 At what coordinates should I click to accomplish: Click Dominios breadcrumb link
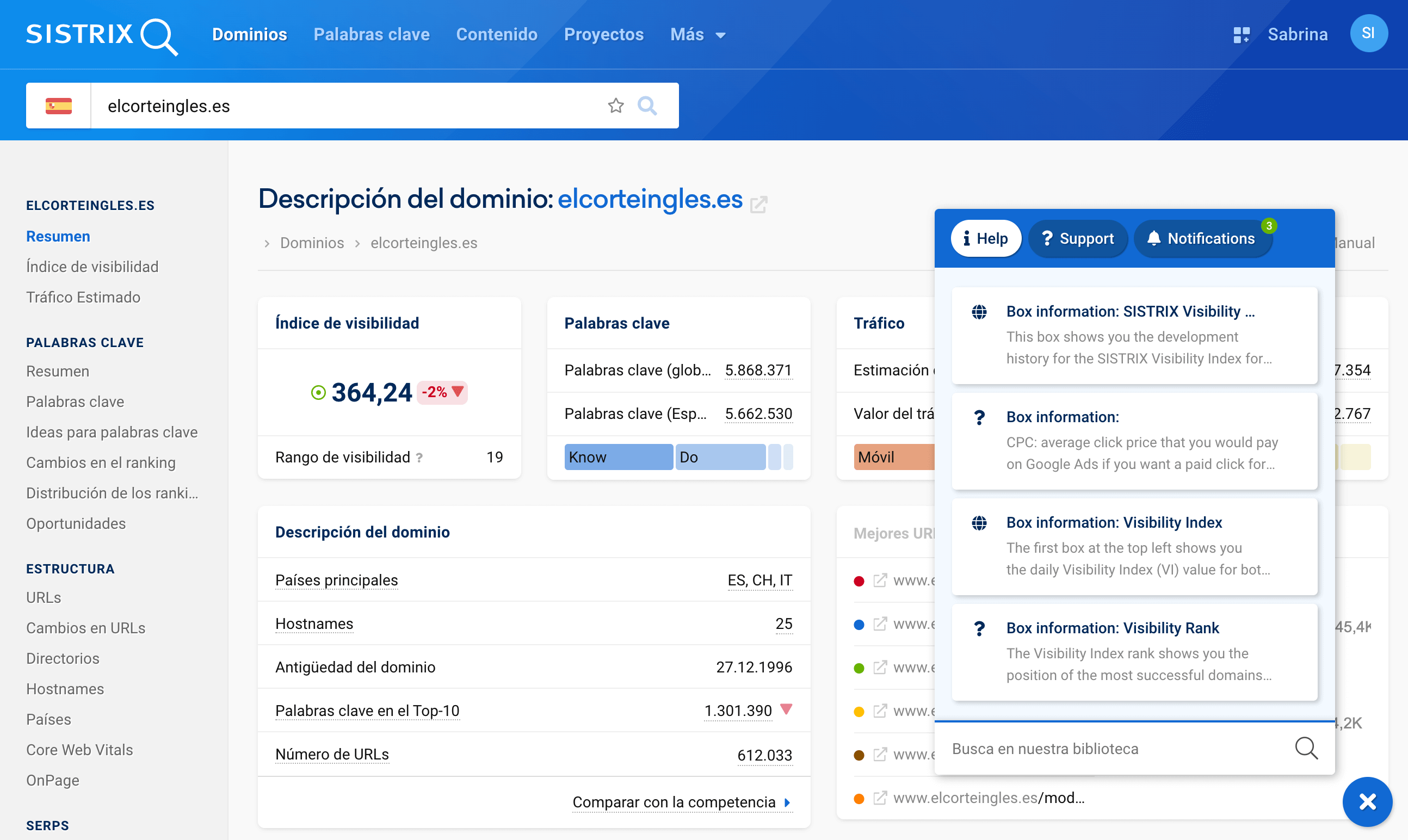(x=312, y=243)
